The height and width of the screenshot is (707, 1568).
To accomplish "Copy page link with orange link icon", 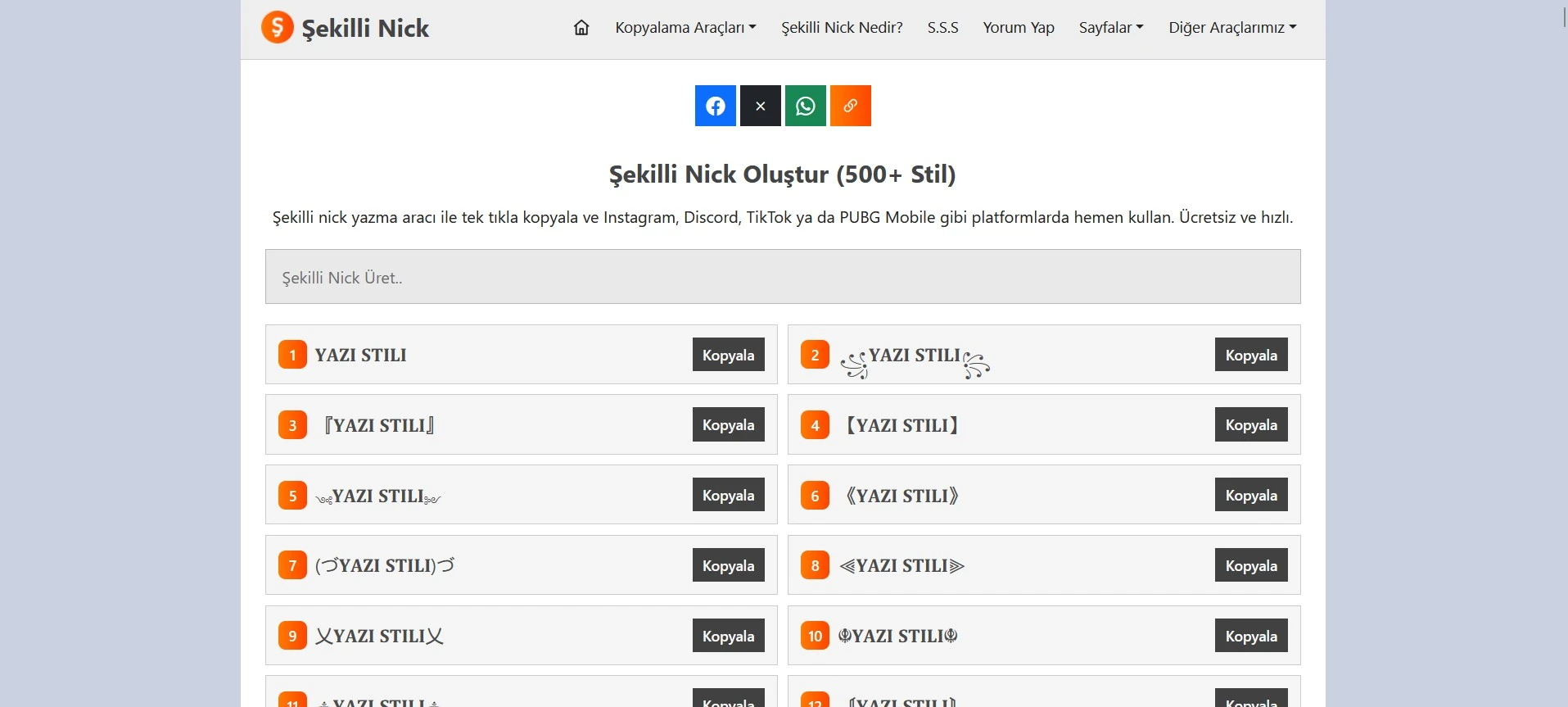I will (850, 106).
